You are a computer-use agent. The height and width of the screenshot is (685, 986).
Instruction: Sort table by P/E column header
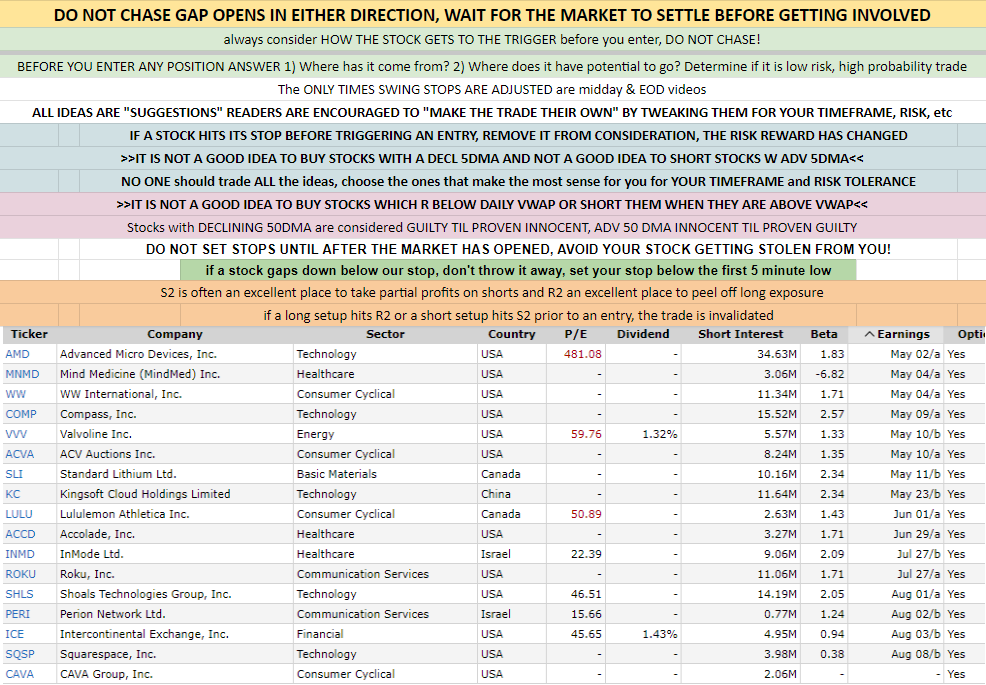pyautogui.click(x=575, y=335)
